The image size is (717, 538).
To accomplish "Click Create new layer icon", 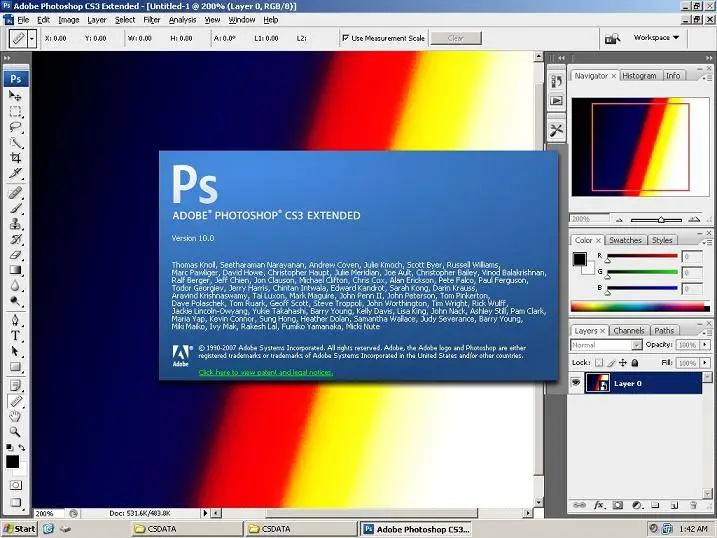I will 674,505.
